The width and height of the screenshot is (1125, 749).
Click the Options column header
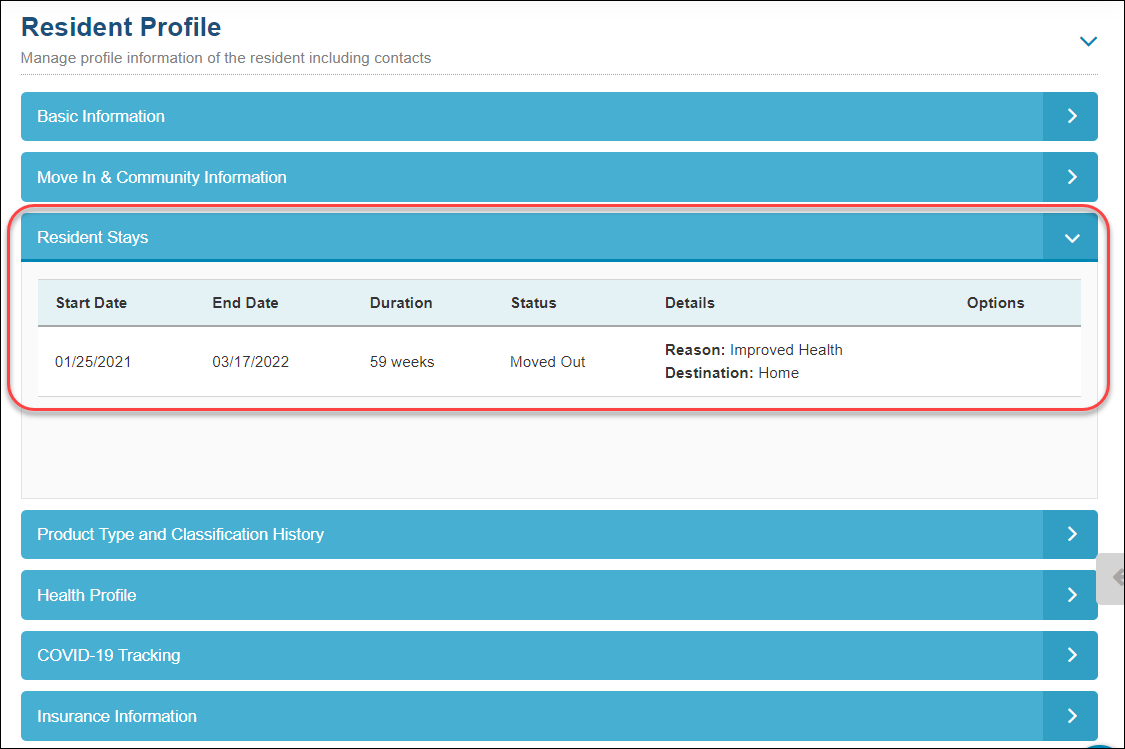[x=995, y=303]
